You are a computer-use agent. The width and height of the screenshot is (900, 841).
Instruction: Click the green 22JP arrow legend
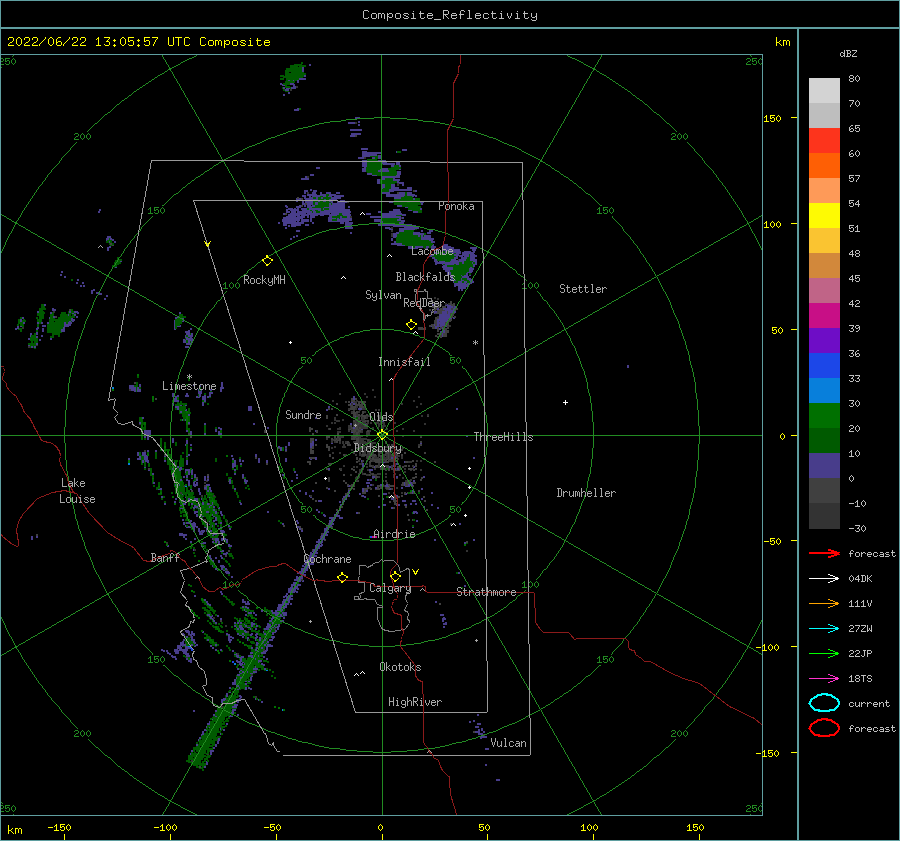point(824,653)
